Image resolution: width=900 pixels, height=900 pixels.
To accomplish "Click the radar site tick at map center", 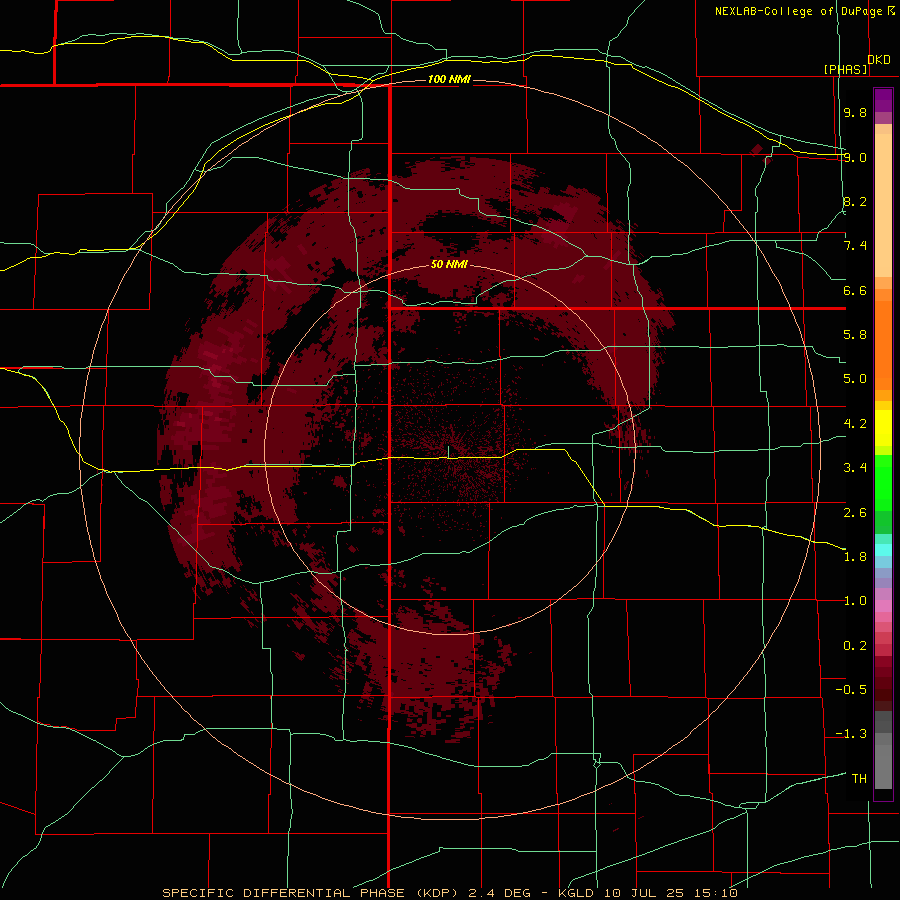I will click(x=448, y=452).
